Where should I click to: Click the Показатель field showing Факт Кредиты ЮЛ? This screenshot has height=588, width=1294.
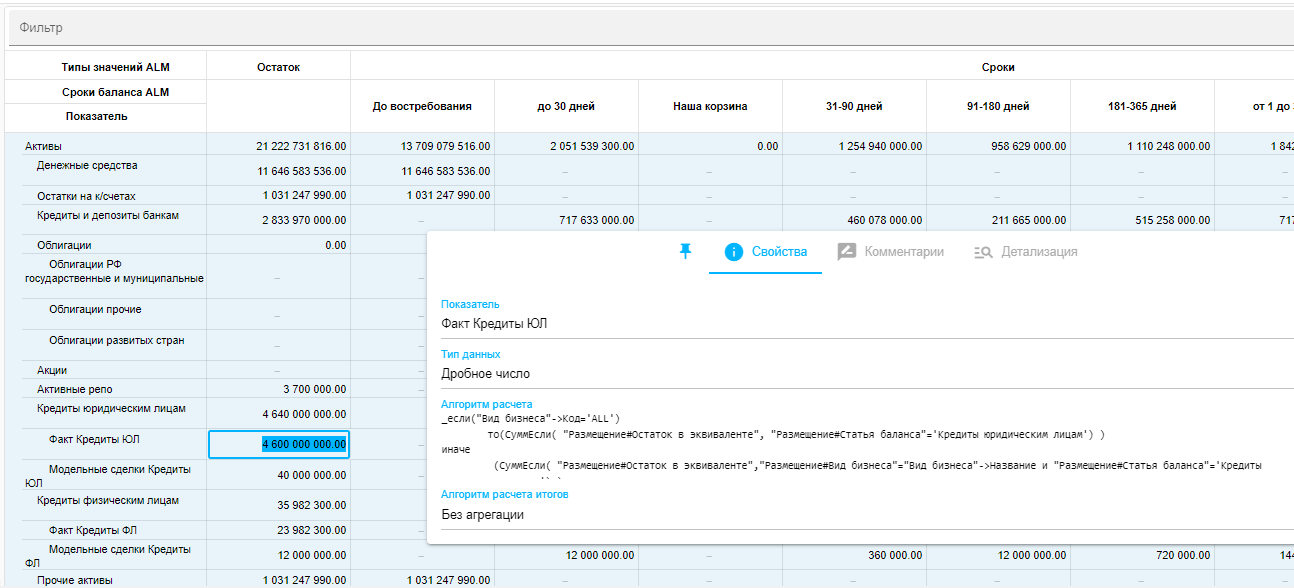click(x=494, y=324)
